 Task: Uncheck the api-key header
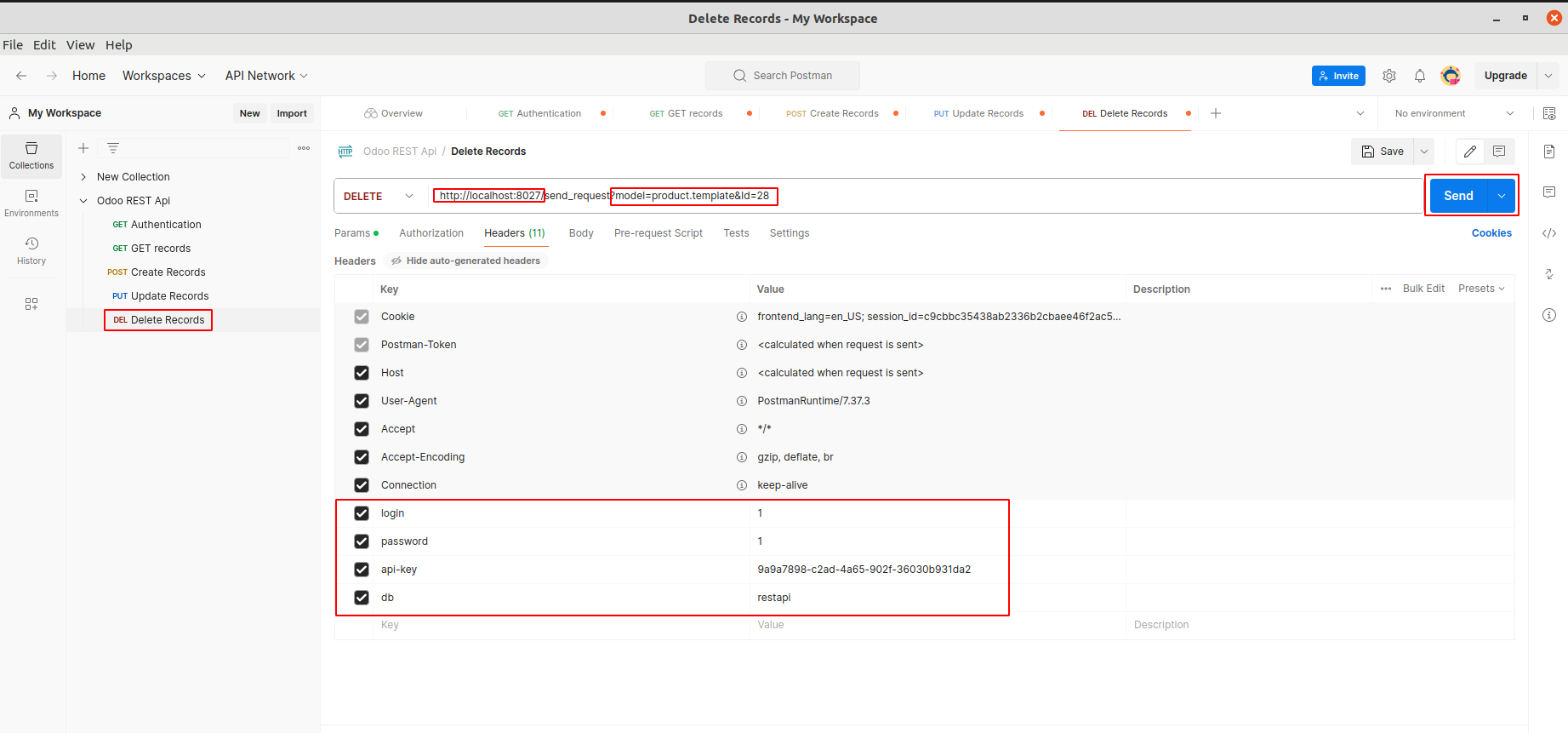click(x=362, y=570)
